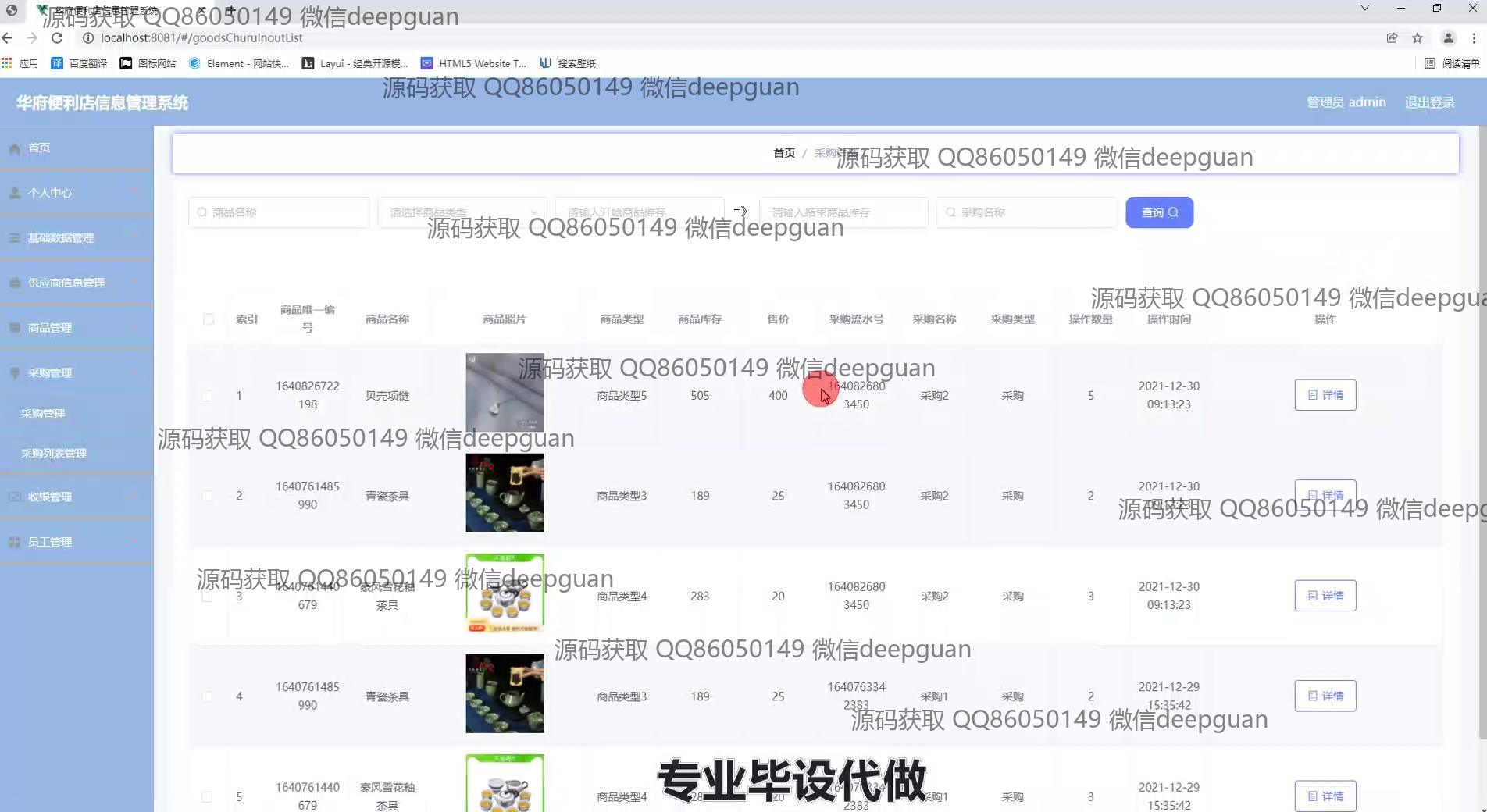Open the Layui bookmark
This screenshot has height=812, width=1487.
point(355,63)
